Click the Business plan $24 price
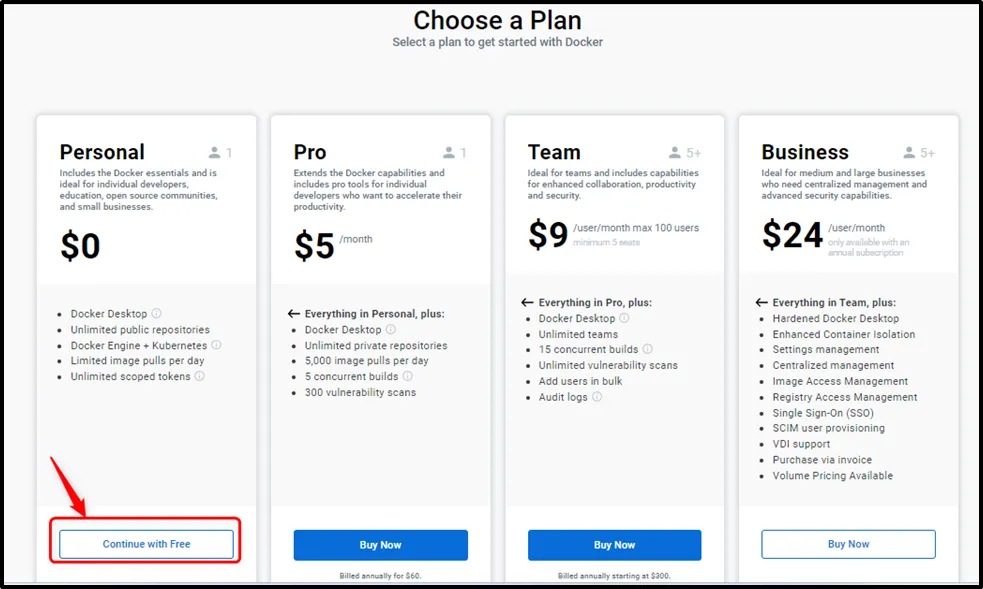The image size is (983, 589). click(791, 236)
